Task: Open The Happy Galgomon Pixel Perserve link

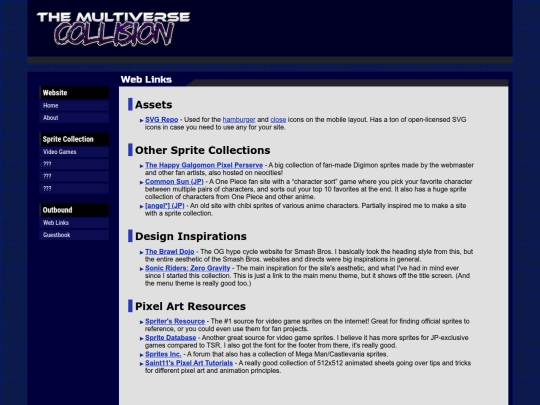Action: tap(204, 165)
